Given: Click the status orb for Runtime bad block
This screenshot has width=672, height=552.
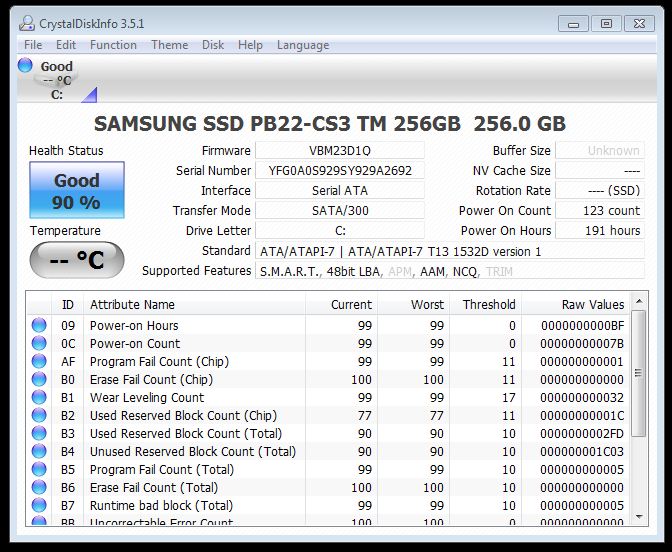Looking at the screenshot, I should [39, 505].
